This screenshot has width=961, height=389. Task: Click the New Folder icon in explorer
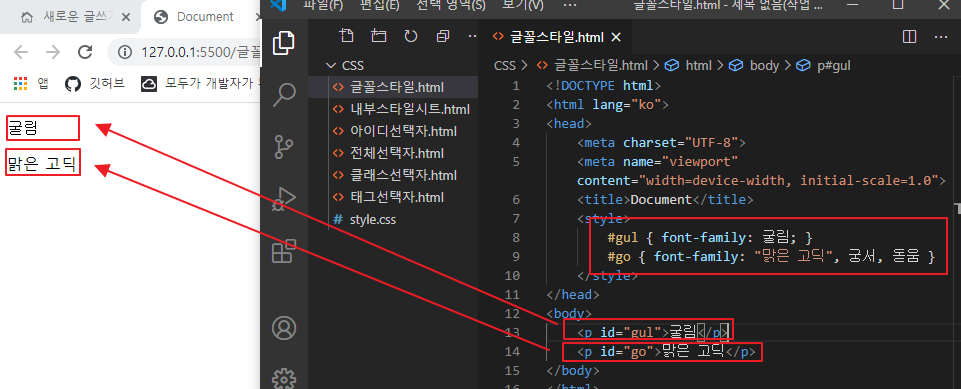[379, 36]
